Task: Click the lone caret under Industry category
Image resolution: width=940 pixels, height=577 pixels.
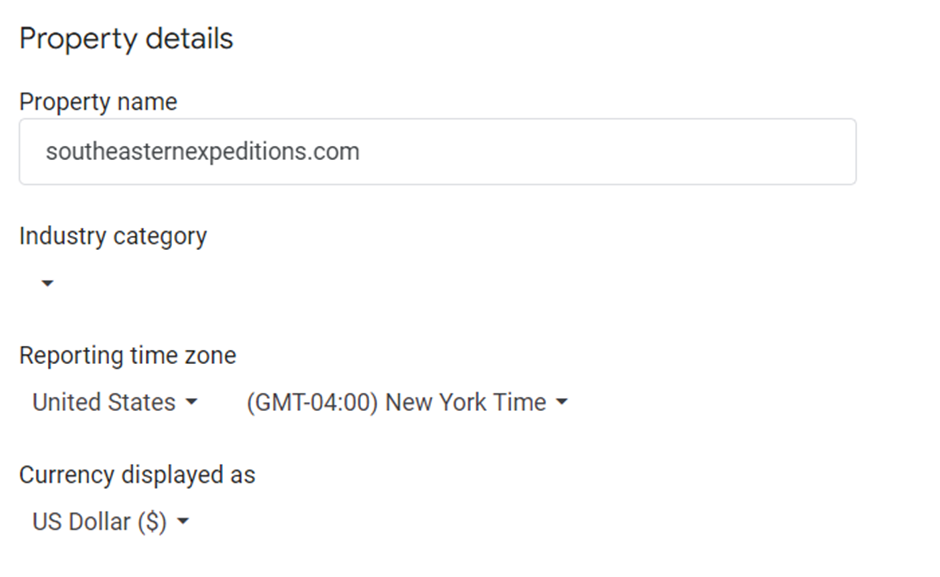Action: coord(47,284)
